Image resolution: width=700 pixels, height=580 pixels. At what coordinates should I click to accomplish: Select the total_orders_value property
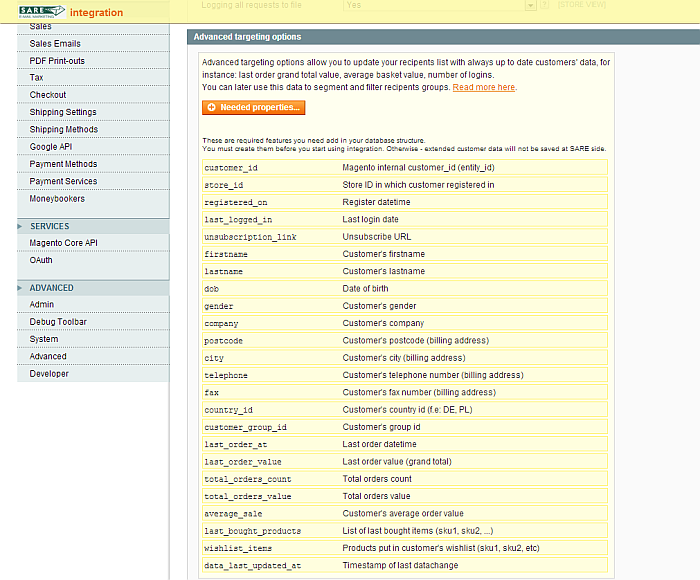pos(248,497)
